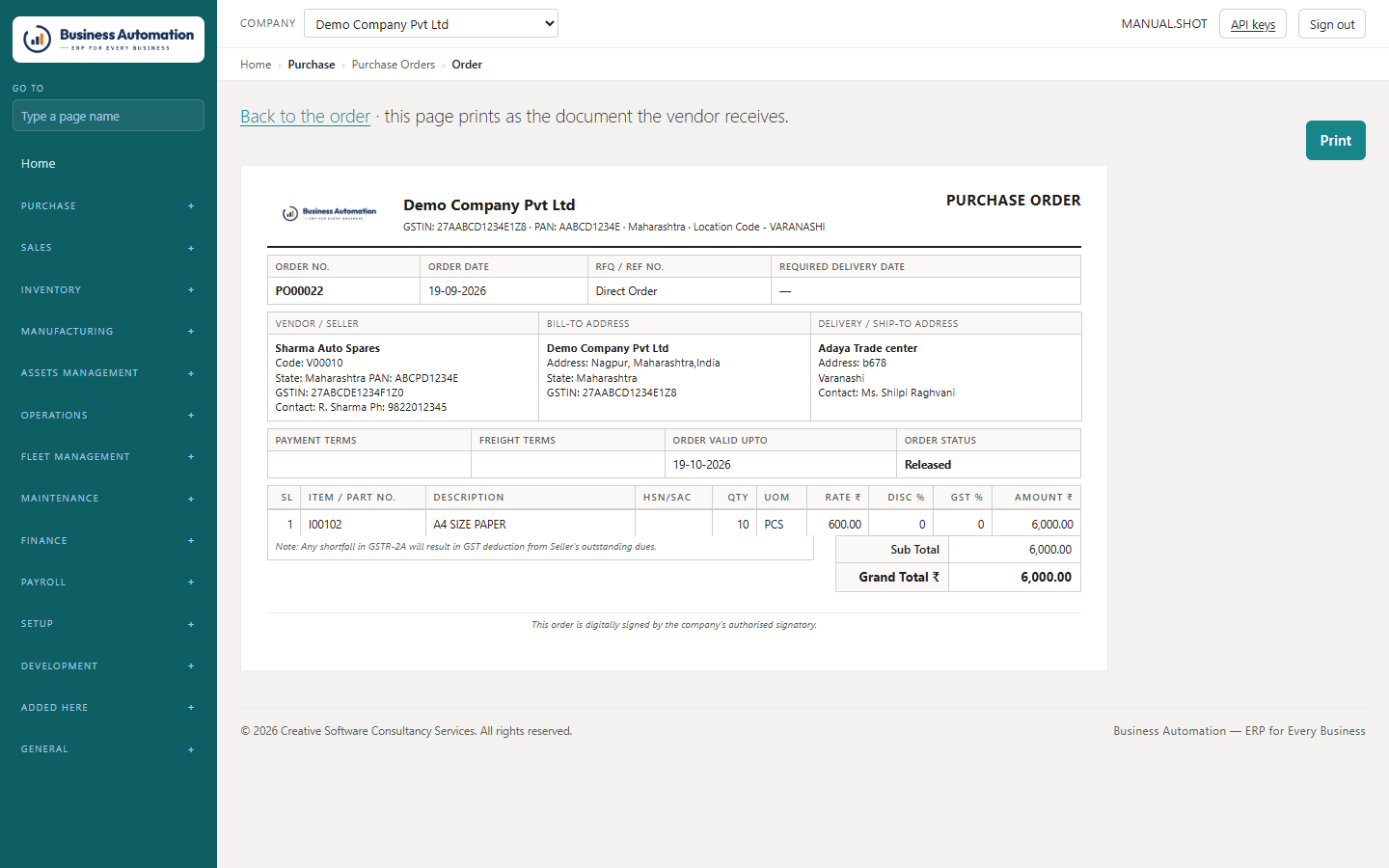Select order number PO00022
This screenshot has width=1389, height=868.
(299, 291)
